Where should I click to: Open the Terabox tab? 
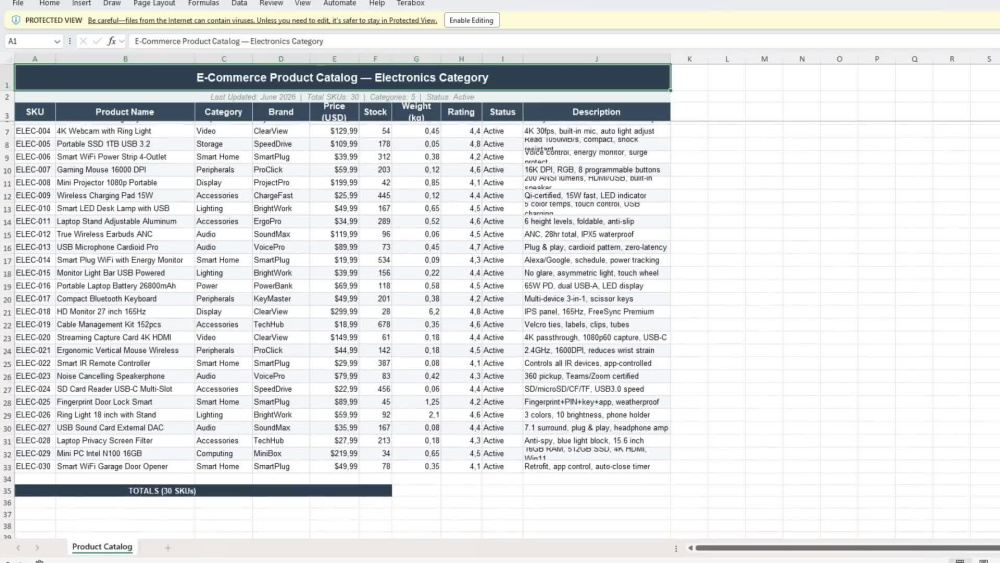tap(410, 3)
